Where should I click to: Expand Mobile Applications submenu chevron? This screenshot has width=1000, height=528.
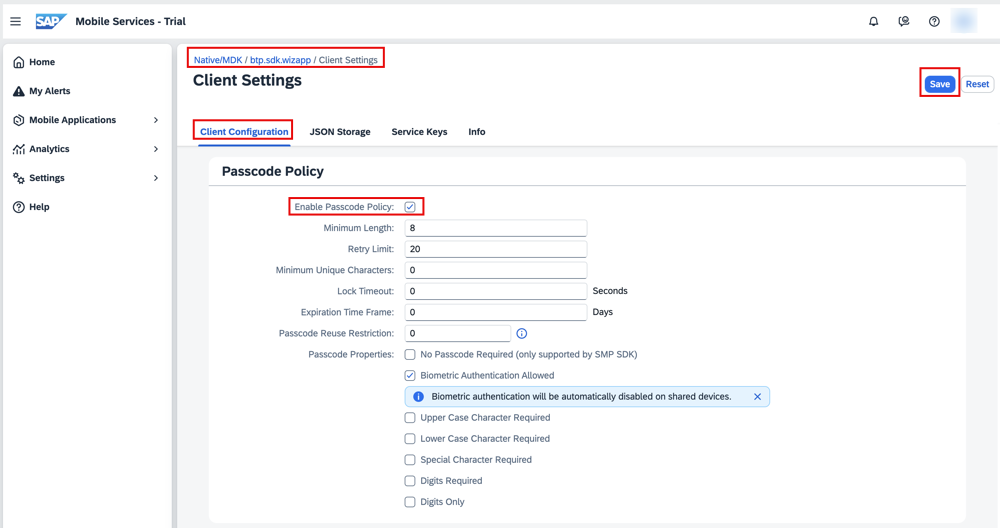click(156, 120)
